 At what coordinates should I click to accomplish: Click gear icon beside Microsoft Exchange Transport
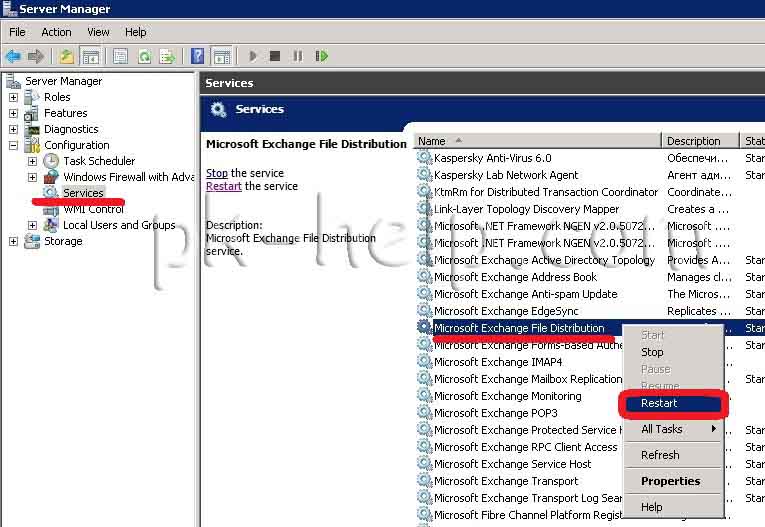(424, 480)
